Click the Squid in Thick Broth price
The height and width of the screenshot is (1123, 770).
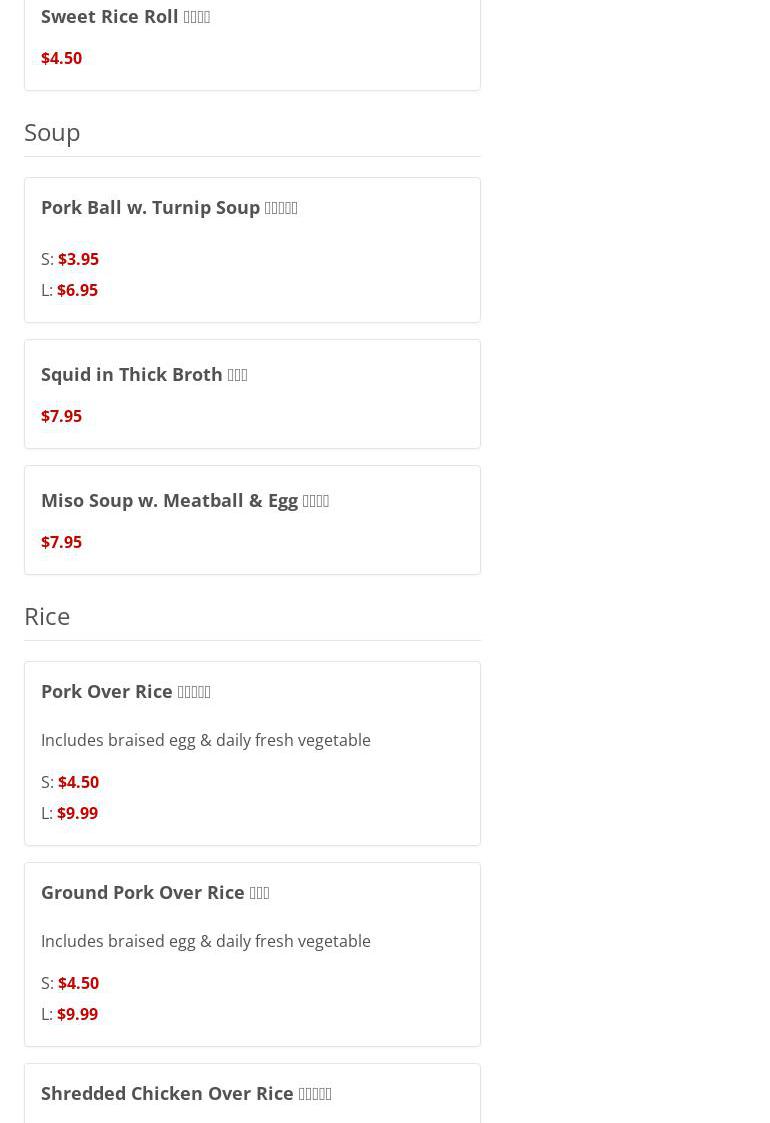click(x=61, y=416)
